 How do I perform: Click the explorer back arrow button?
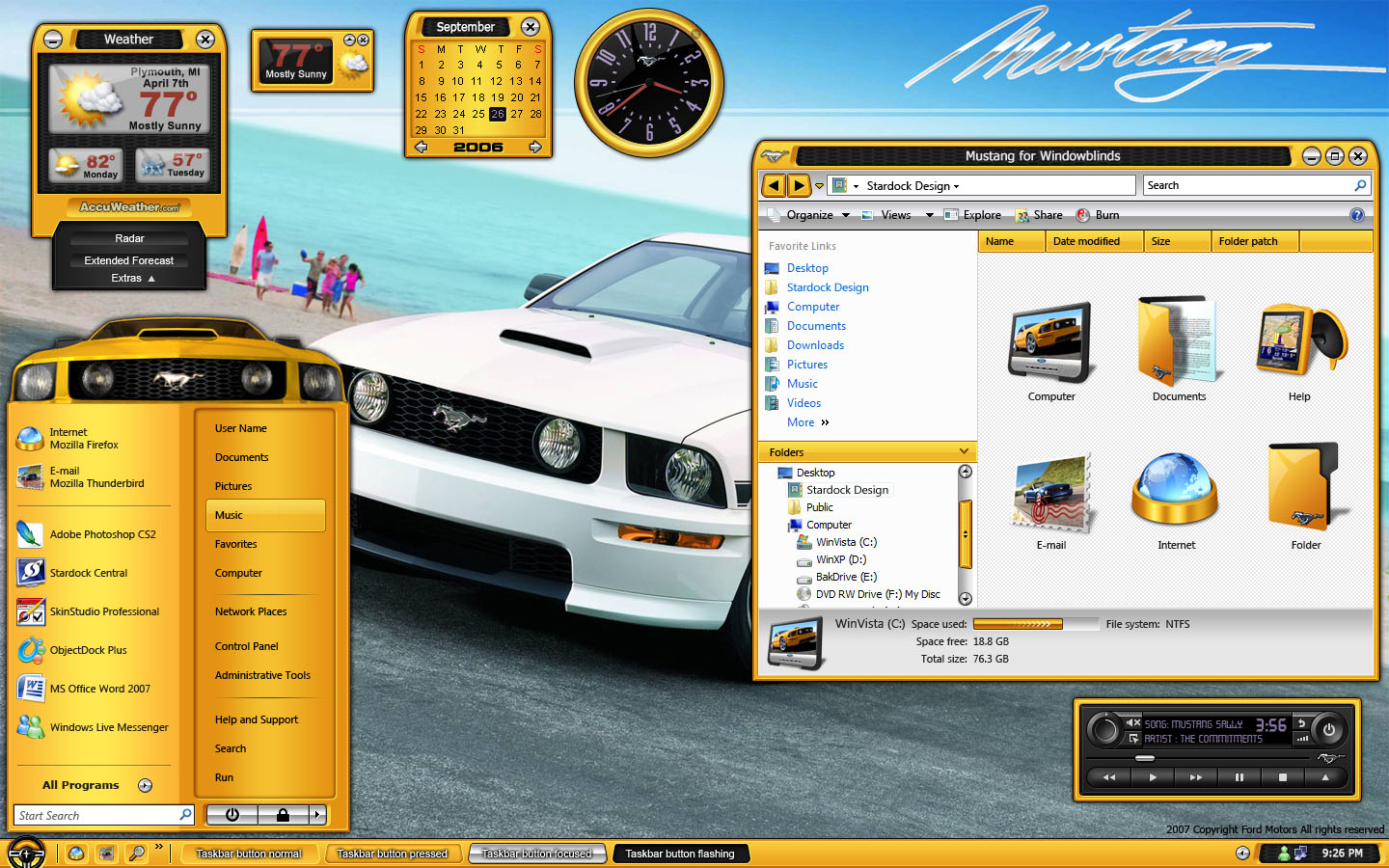coord(774,185)
